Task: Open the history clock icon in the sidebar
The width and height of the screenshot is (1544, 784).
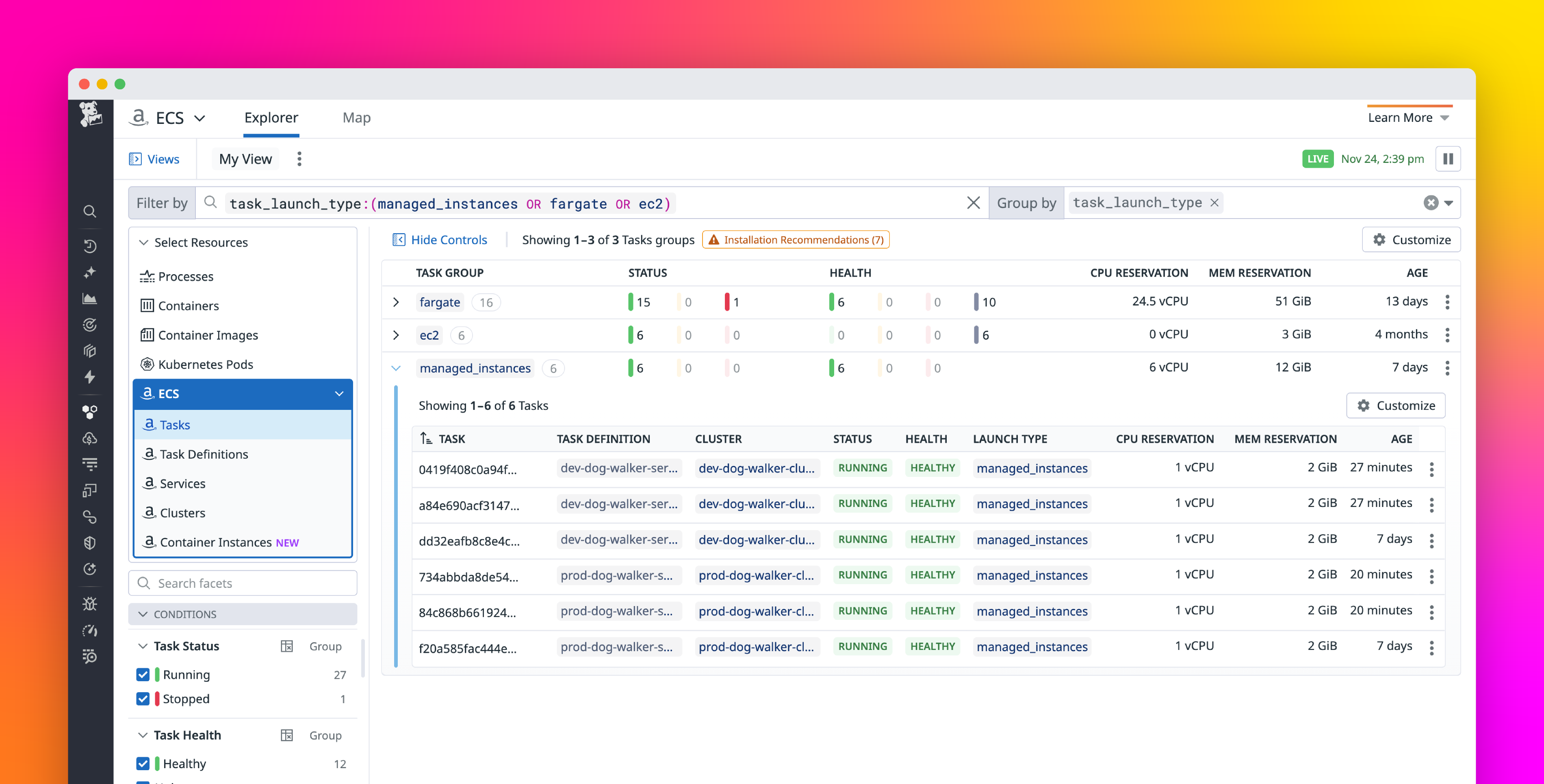Action: tap(90, 246)
